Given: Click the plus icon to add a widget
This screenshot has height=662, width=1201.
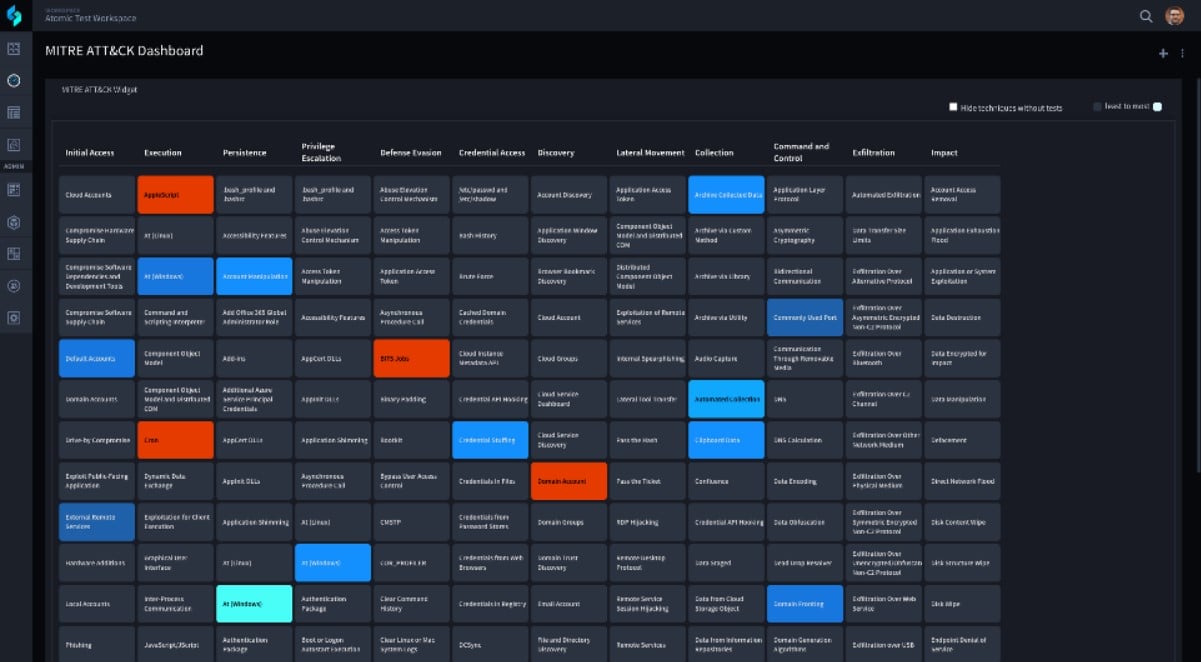Looking at the screenshot, I should (1163, 53).
